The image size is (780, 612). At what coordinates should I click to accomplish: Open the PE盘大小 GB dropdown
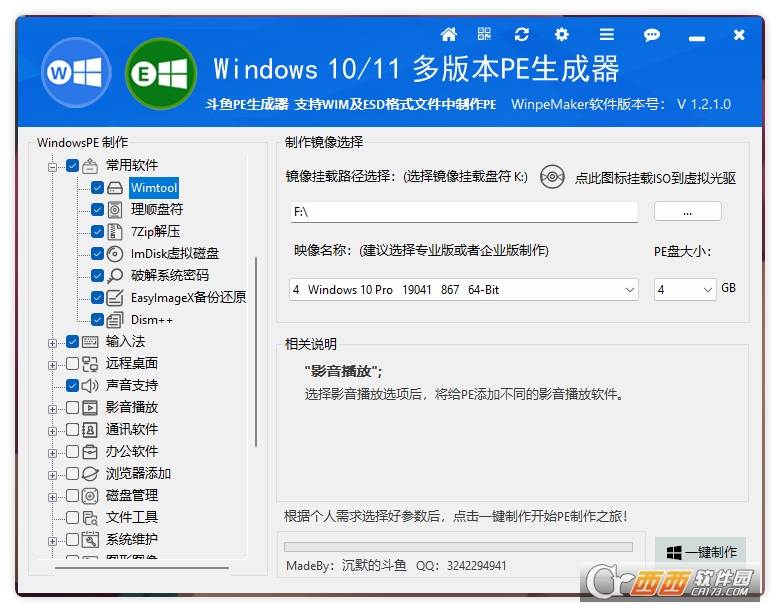[x=685, y=290]
